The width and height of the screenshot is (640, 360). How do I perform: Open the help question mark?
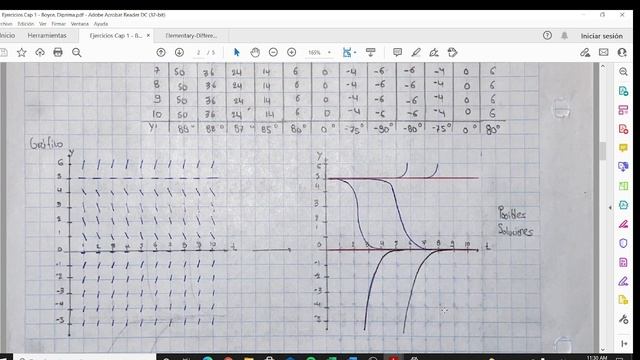click(547, 36)
